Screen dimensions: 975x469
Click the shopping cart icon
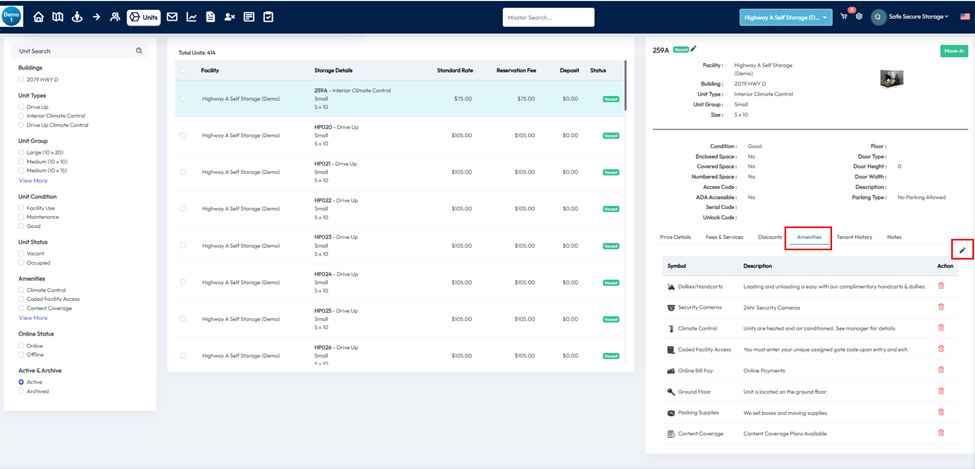click(x=844, y=17)
